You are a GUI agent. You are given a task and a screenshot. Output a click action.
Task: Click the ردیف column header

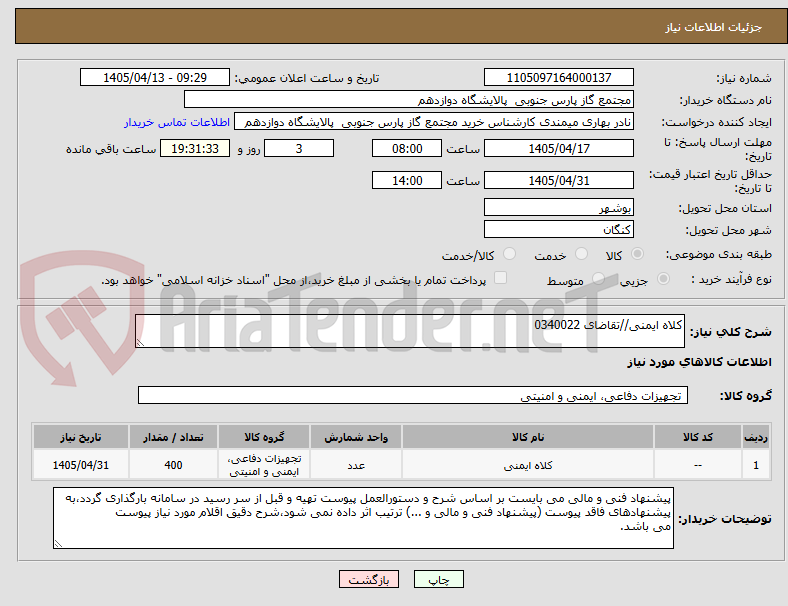click(755, 437)
